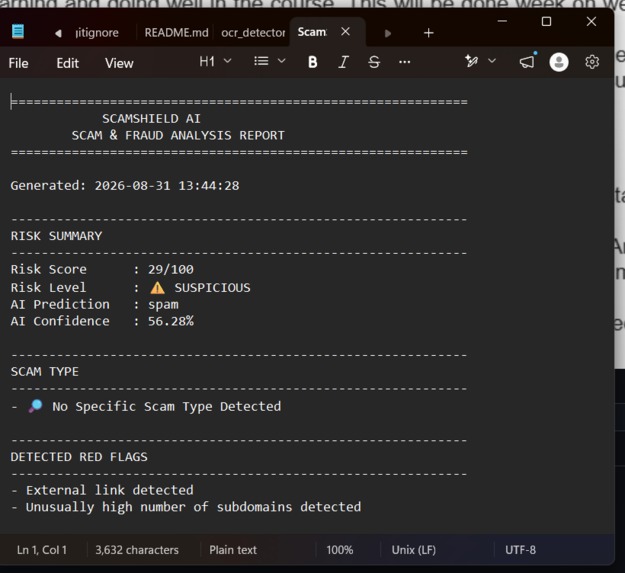Click Ln 1, Col 1 in status bar
The image size is (625, 573).
tap(41, 550)
